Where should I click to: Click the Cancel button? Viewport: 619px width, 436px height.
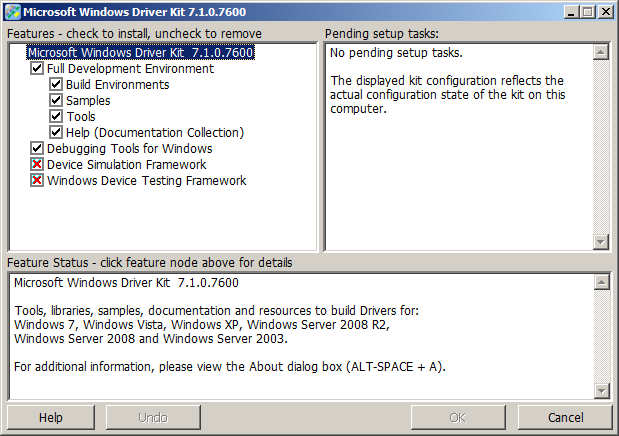(565, 417)
